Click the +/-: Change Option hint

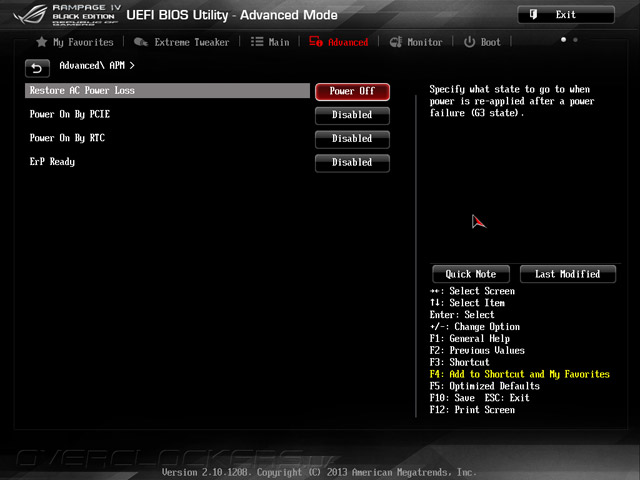pyautogui.click(x=475, y=327)
